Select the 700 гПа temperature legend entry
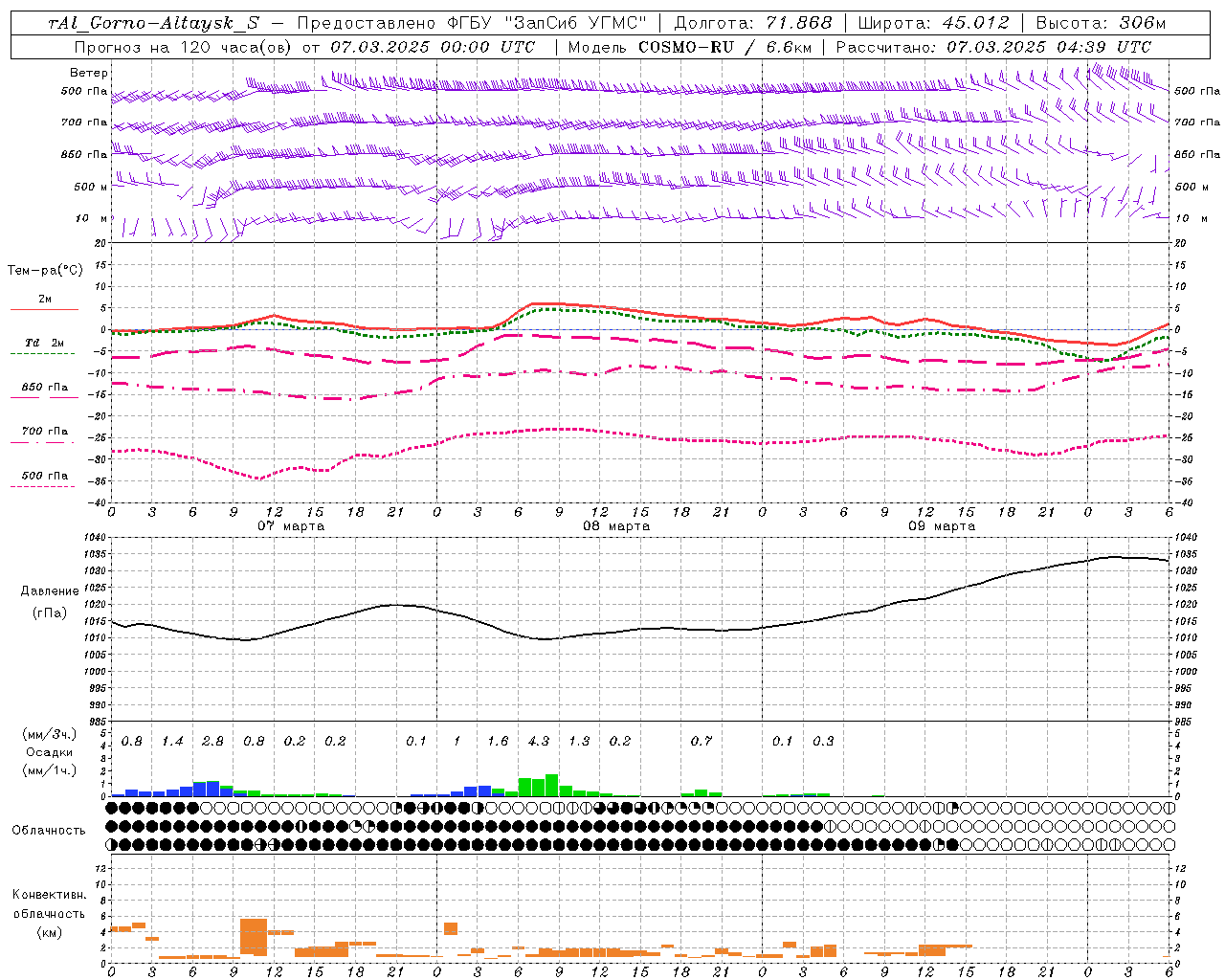The width and height of the screenshot is (1225, 980). coord(45,432)
